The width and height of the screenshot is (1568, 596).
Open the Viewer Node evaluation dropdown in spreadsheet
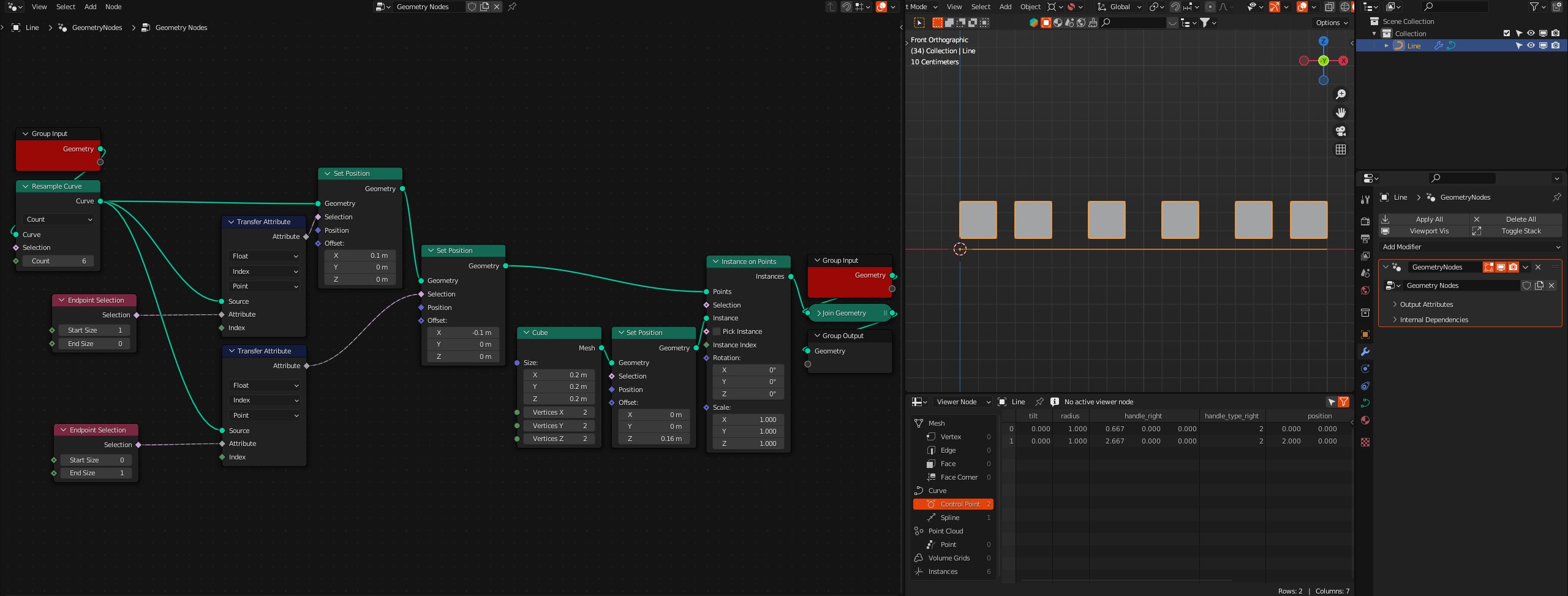962,402
